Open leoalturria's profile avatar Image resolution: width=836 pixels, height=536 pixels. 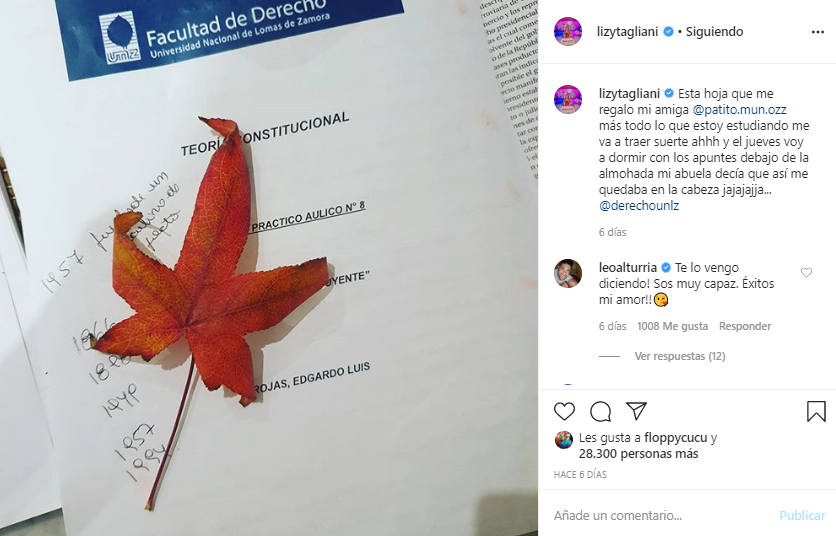pyautogui.click(x=568, y=274)
